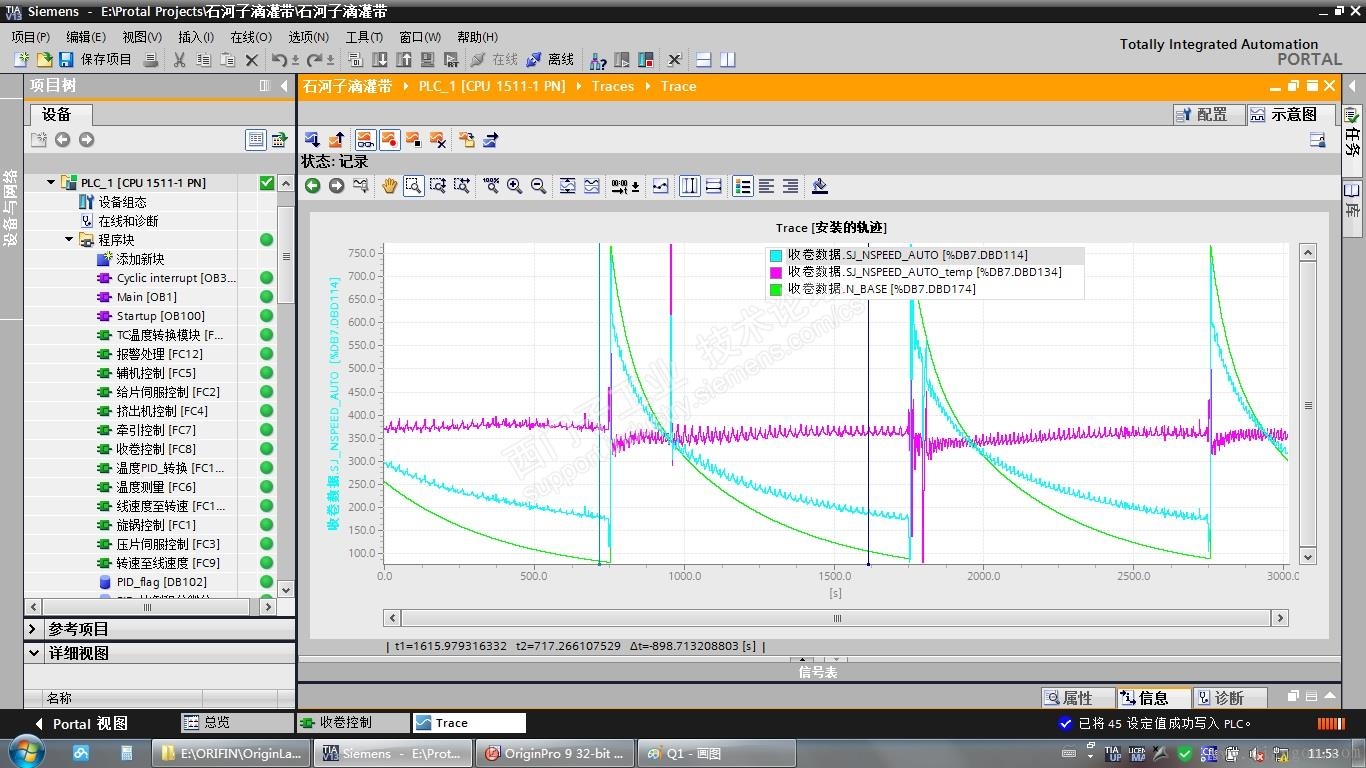This screenshot has width=1366, height=768.
Task: Switch to the 示意图 tab
Action: point(1291,114)
